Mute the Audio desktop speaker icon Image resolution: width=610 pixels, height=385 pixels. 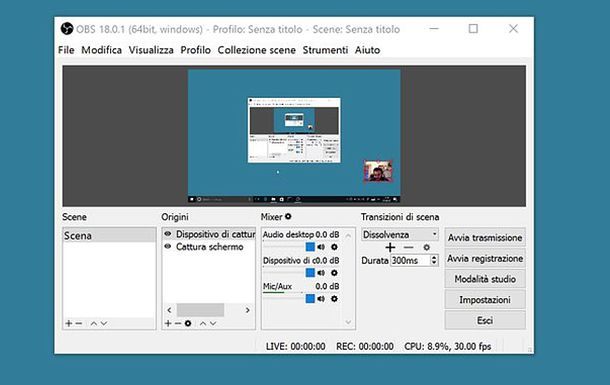point(321,247)
